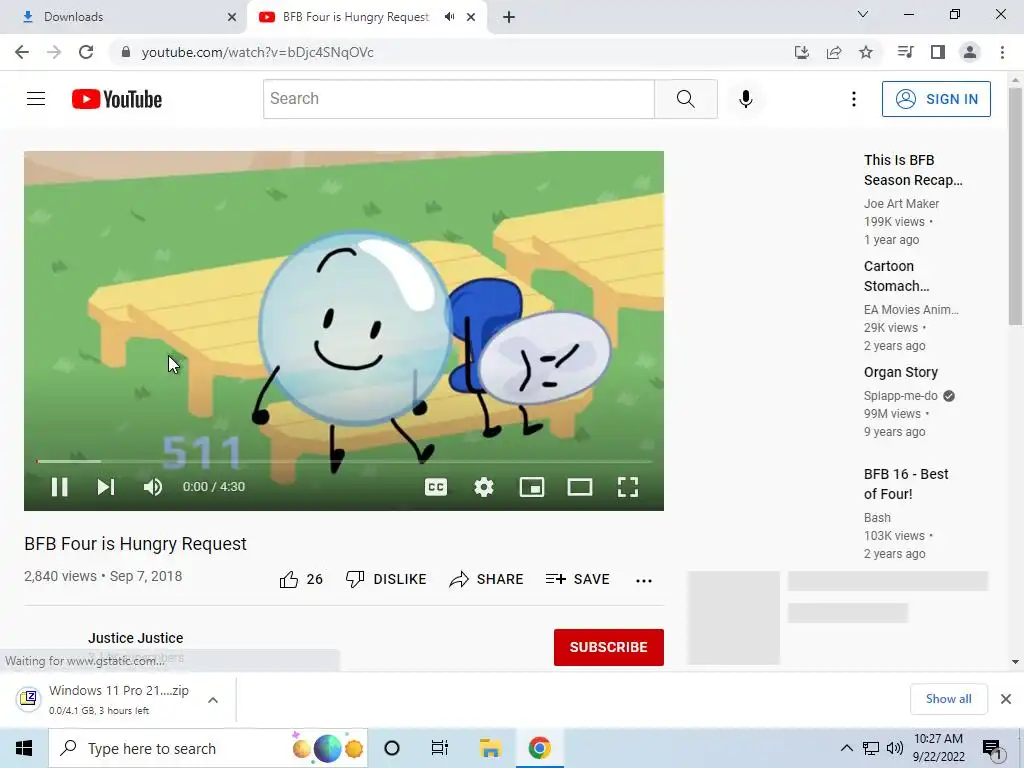Open Task View on taskbar
Viewport: 1024px width, 768px height.
(x=440, y=748)
